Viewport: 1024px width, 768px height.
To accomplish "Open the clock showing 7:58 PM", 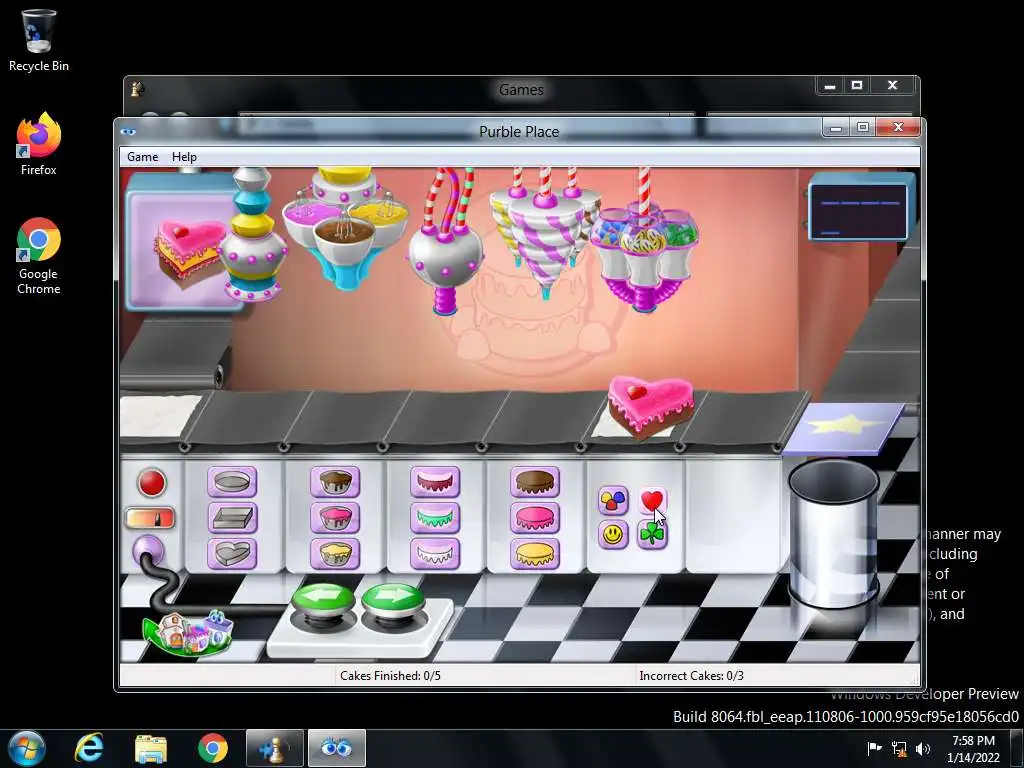I will point(973,749).
